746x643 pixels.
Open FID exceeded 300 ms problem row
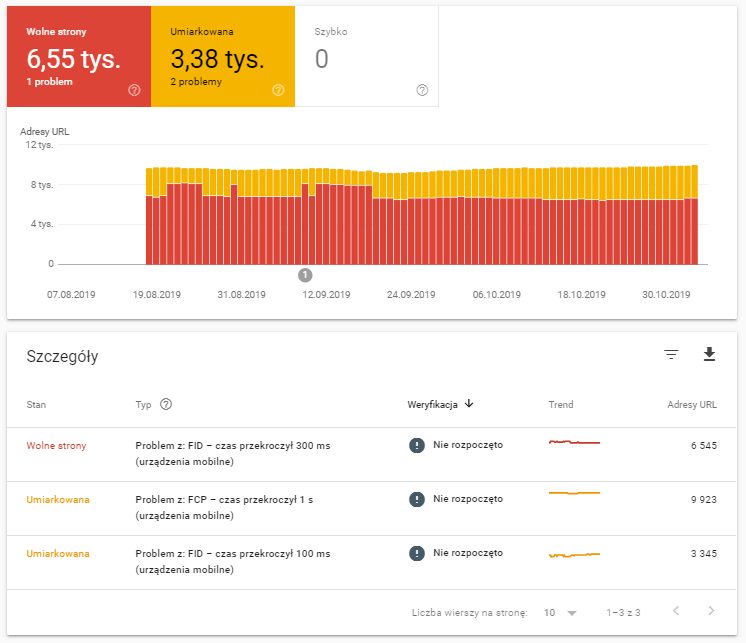tap(232, 453)
